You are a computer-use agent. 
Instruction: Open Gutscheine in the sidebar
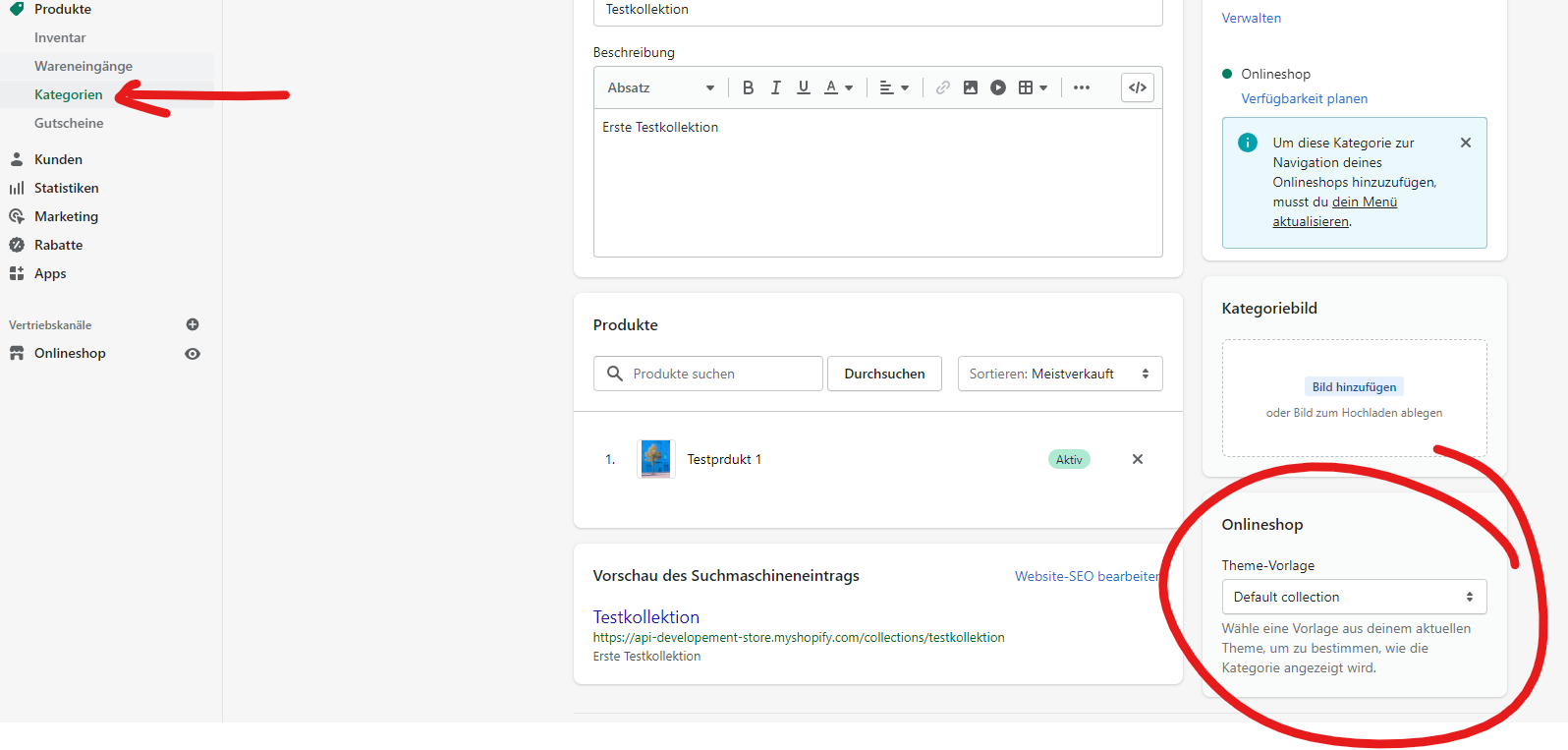coord(69,123)
